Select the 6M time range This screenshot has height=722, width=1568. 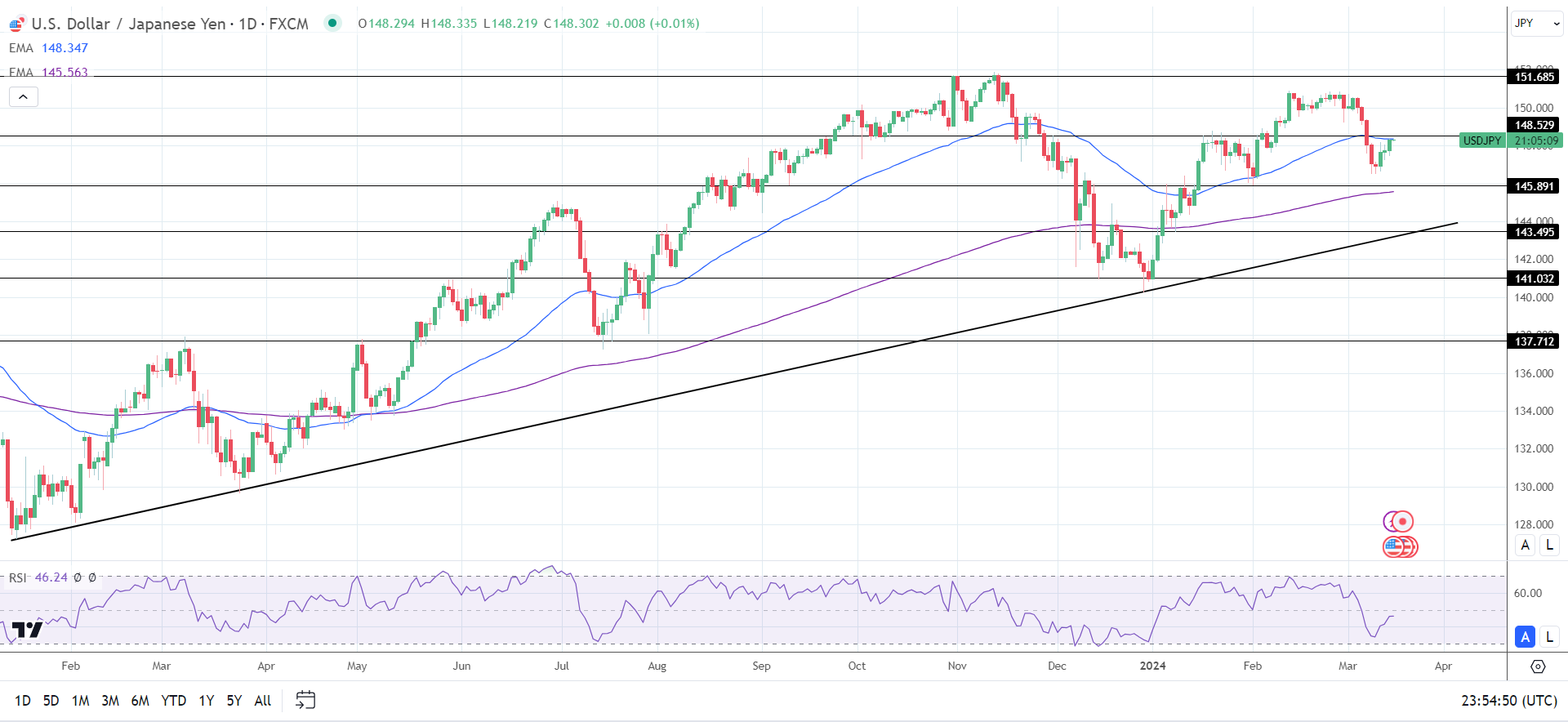[x=140, y=701]
